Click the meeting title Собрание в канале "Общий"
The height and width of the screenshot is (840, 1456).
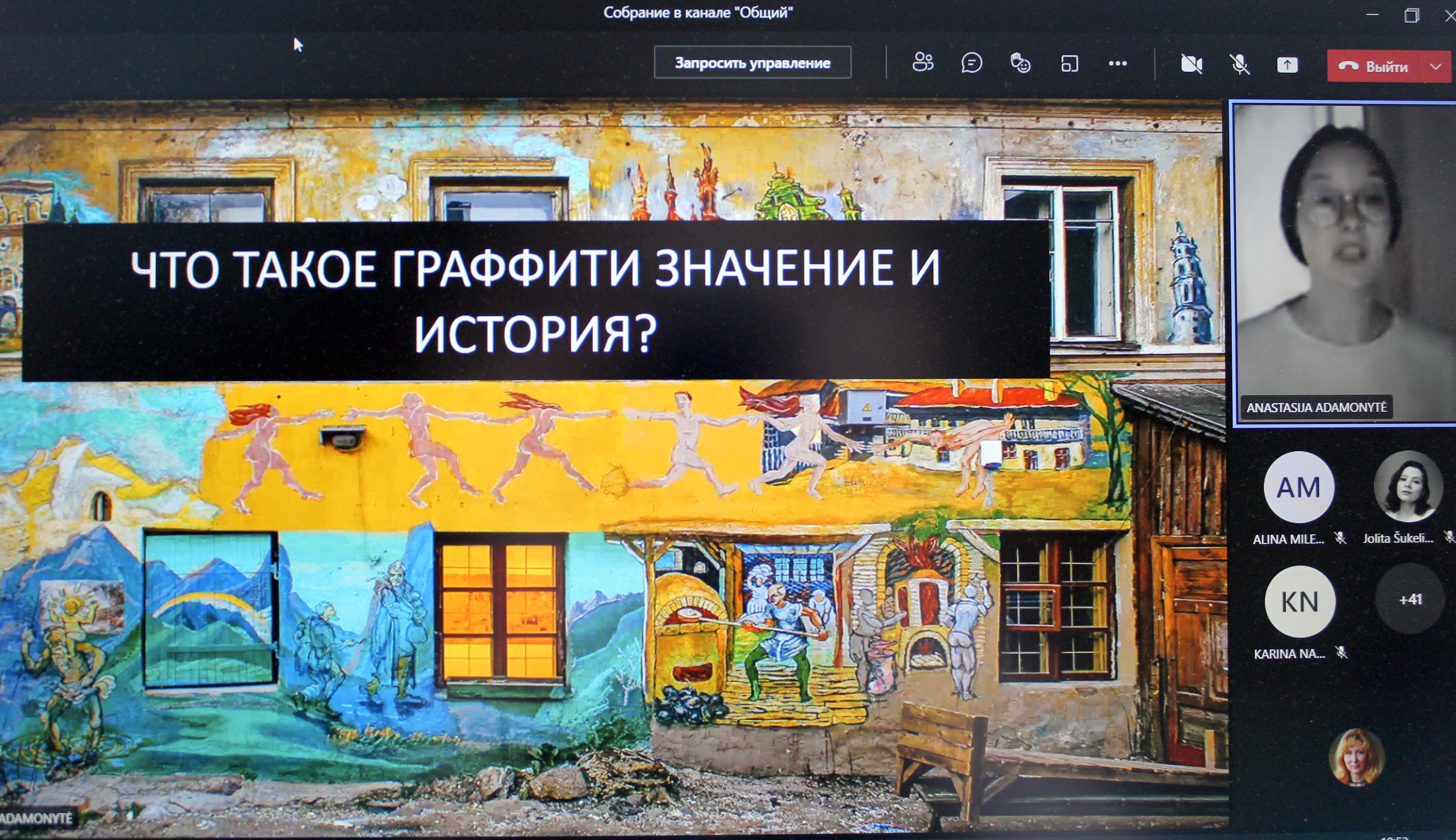tap(698, 12)
